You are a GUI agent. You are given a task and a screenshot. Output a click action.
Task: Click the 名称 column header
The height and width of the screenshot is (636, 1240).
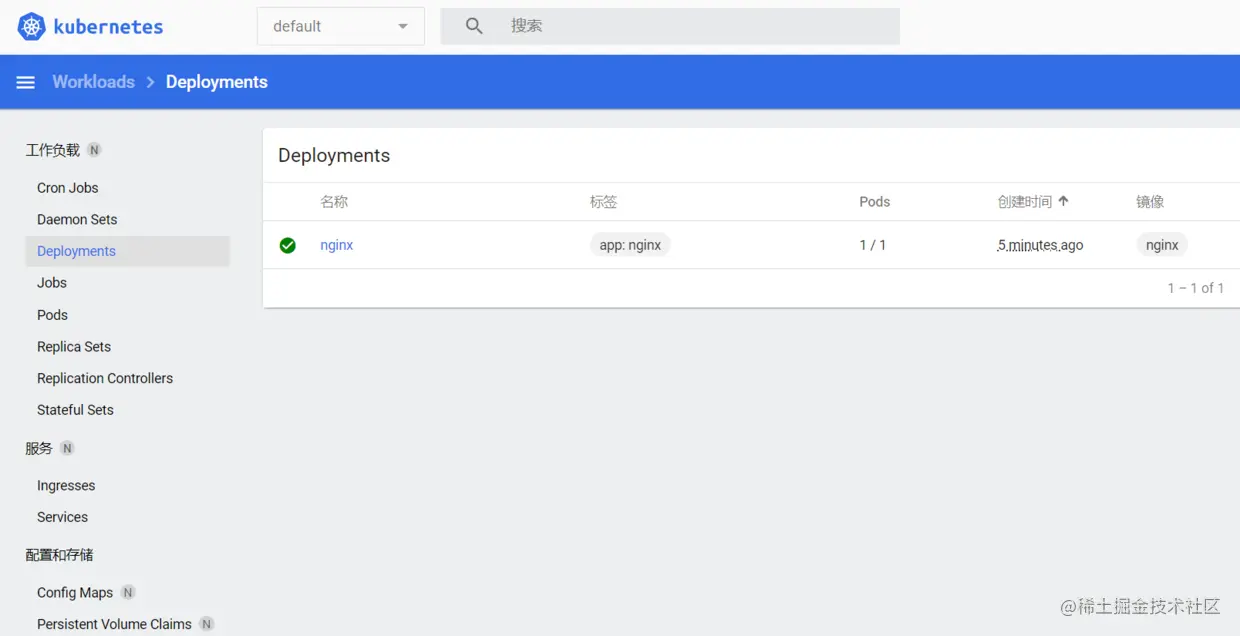click(334, 201)
